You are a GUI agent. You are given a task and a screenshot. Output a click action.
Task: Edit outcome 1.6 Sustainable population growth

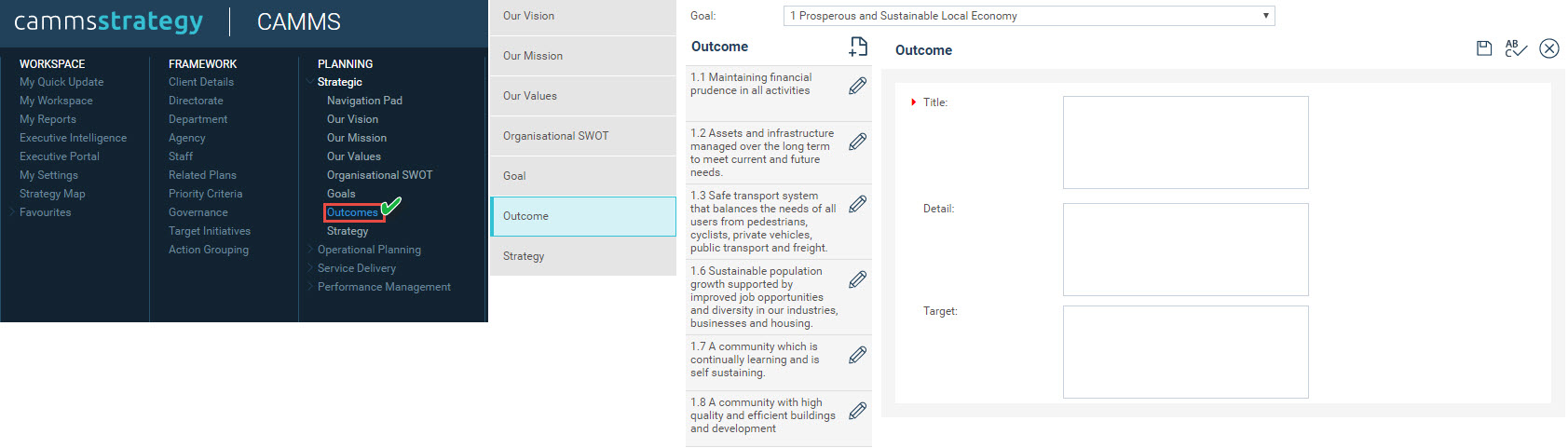pyautogui.click(x=858, y=279)
